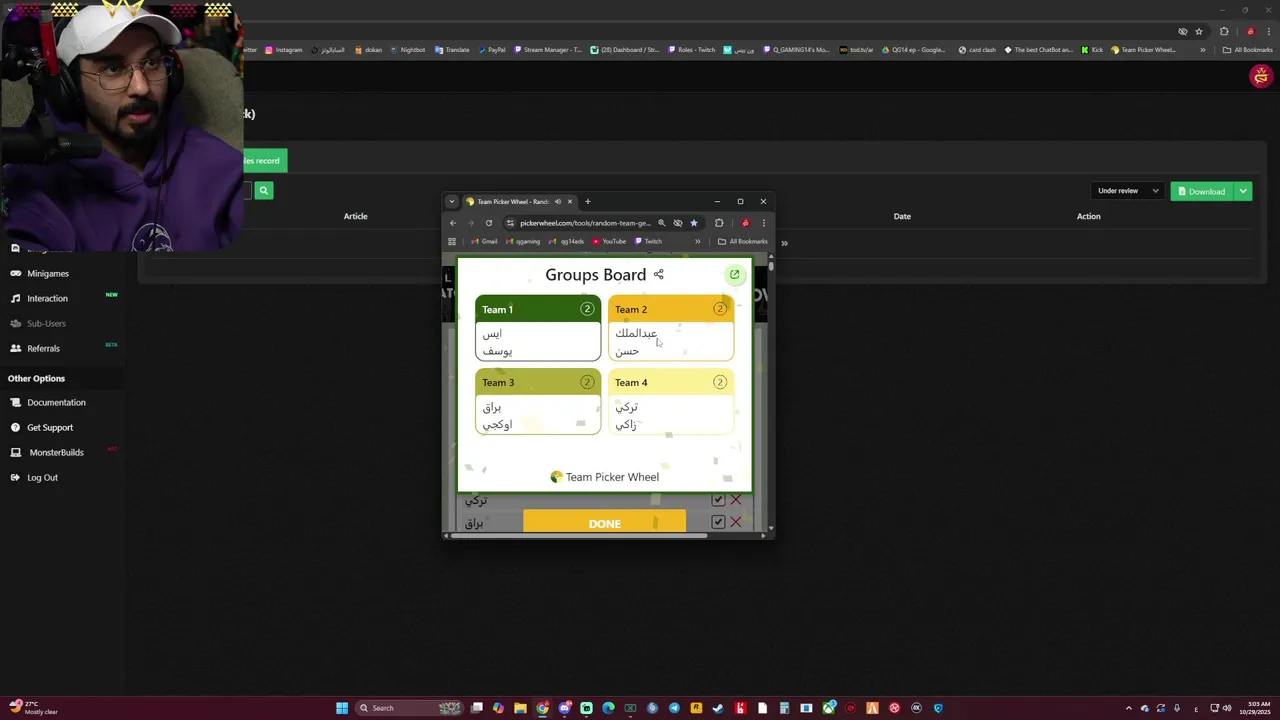Click the Team 4 header
Screen dimensions: 1280x720
[x=671, y=382]
